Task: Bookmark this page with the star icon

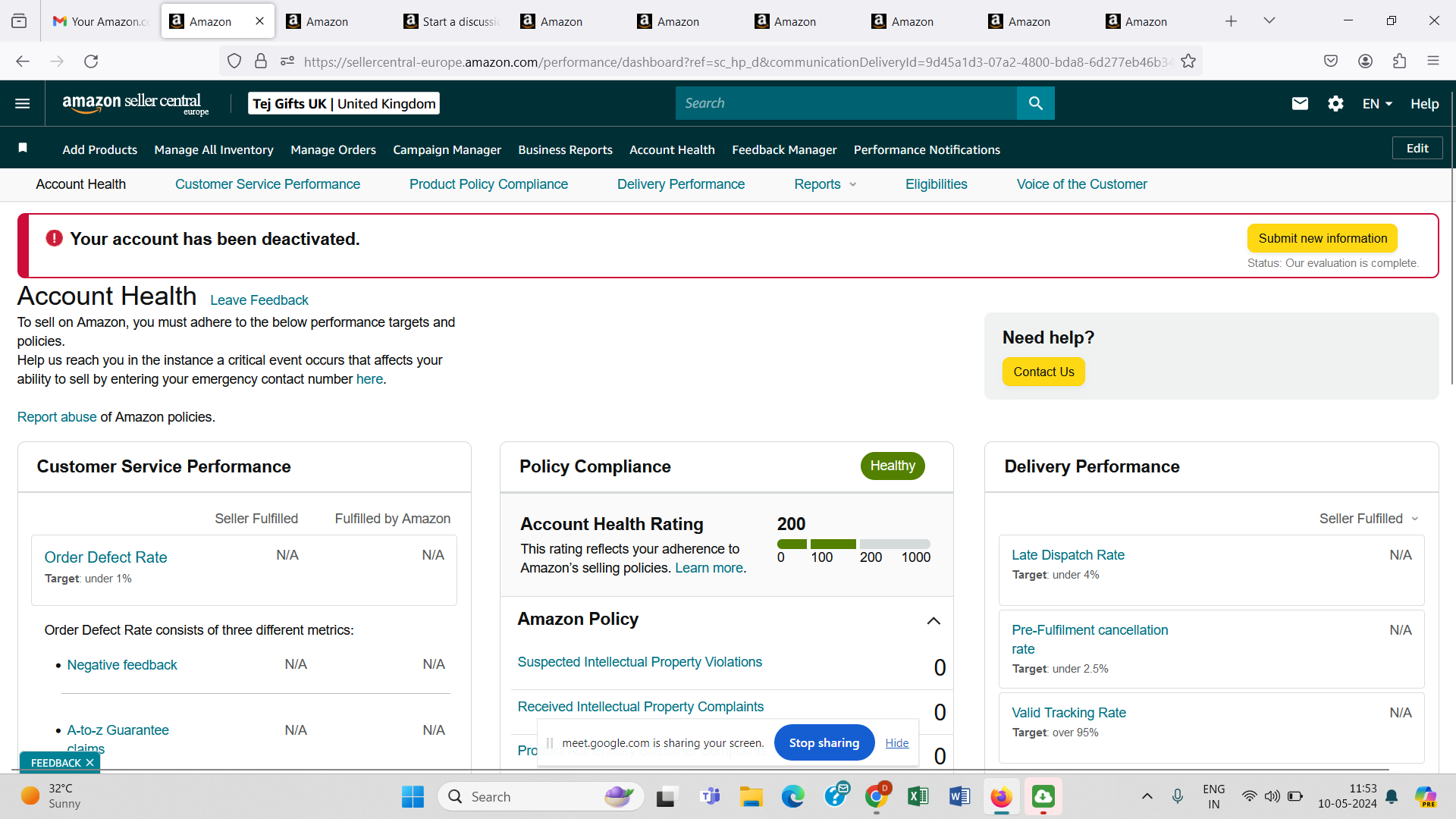Action: pos(1188,61)
